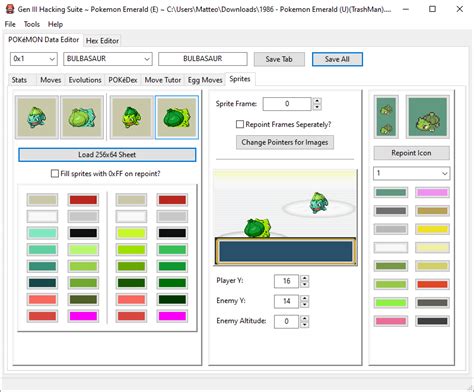
Task: Pick the yellow-green swatch in shiny palette
Action: coord(131,233)
